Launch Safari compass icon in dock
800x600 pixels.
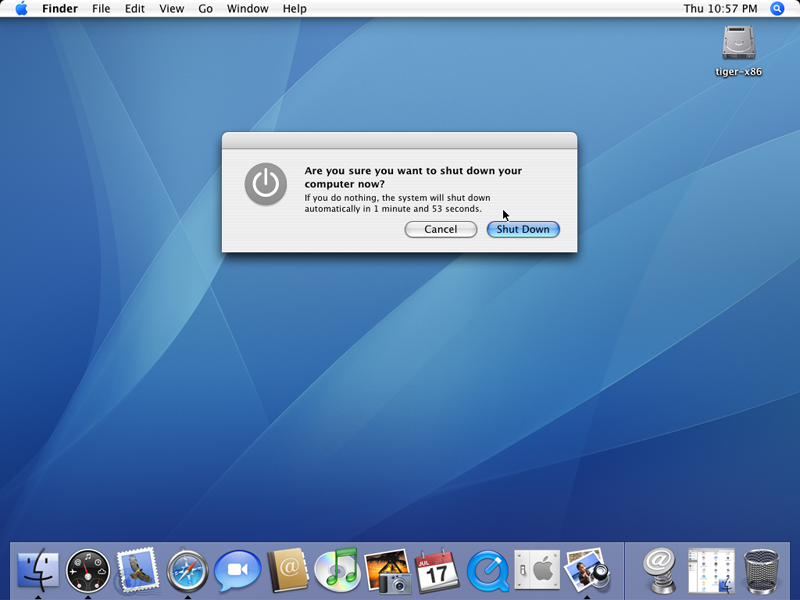click(x=188, y=571)
